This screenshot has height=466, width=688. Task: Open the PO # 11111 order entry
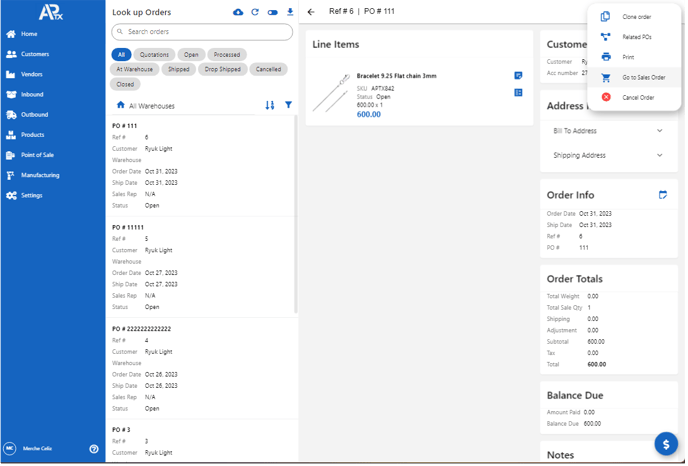(200, 267)
